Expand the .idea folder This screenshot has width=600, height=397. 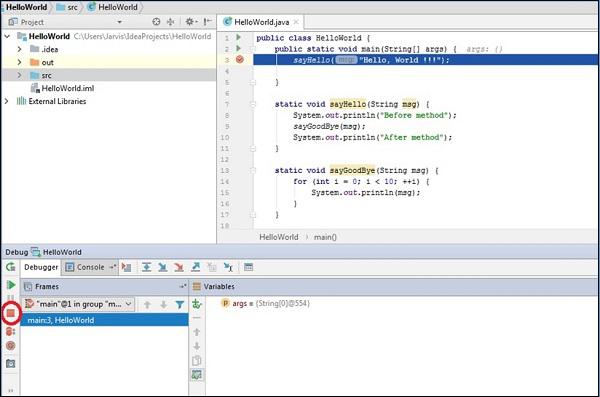click(20, 49)
